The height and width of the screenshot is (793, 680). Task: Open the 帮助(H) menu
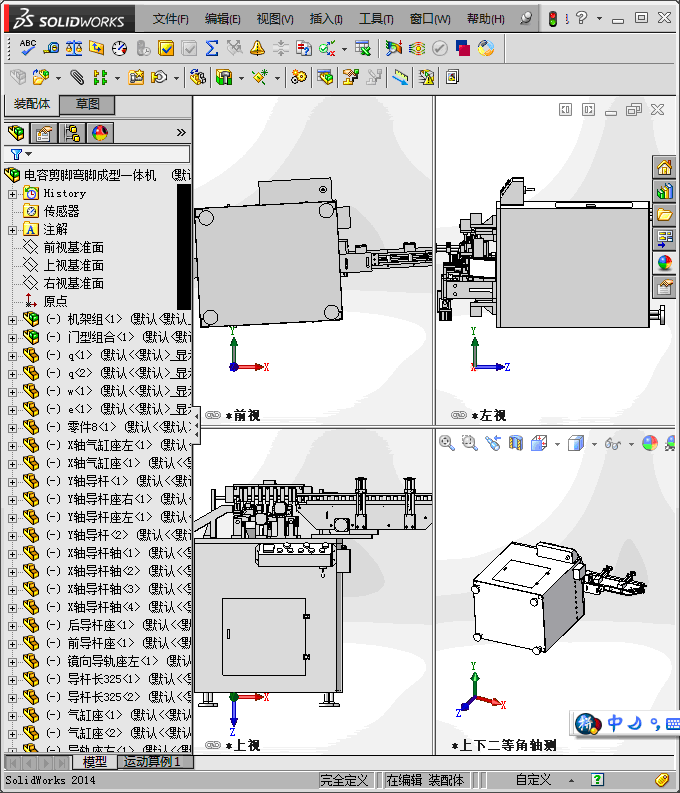(485, 19)
